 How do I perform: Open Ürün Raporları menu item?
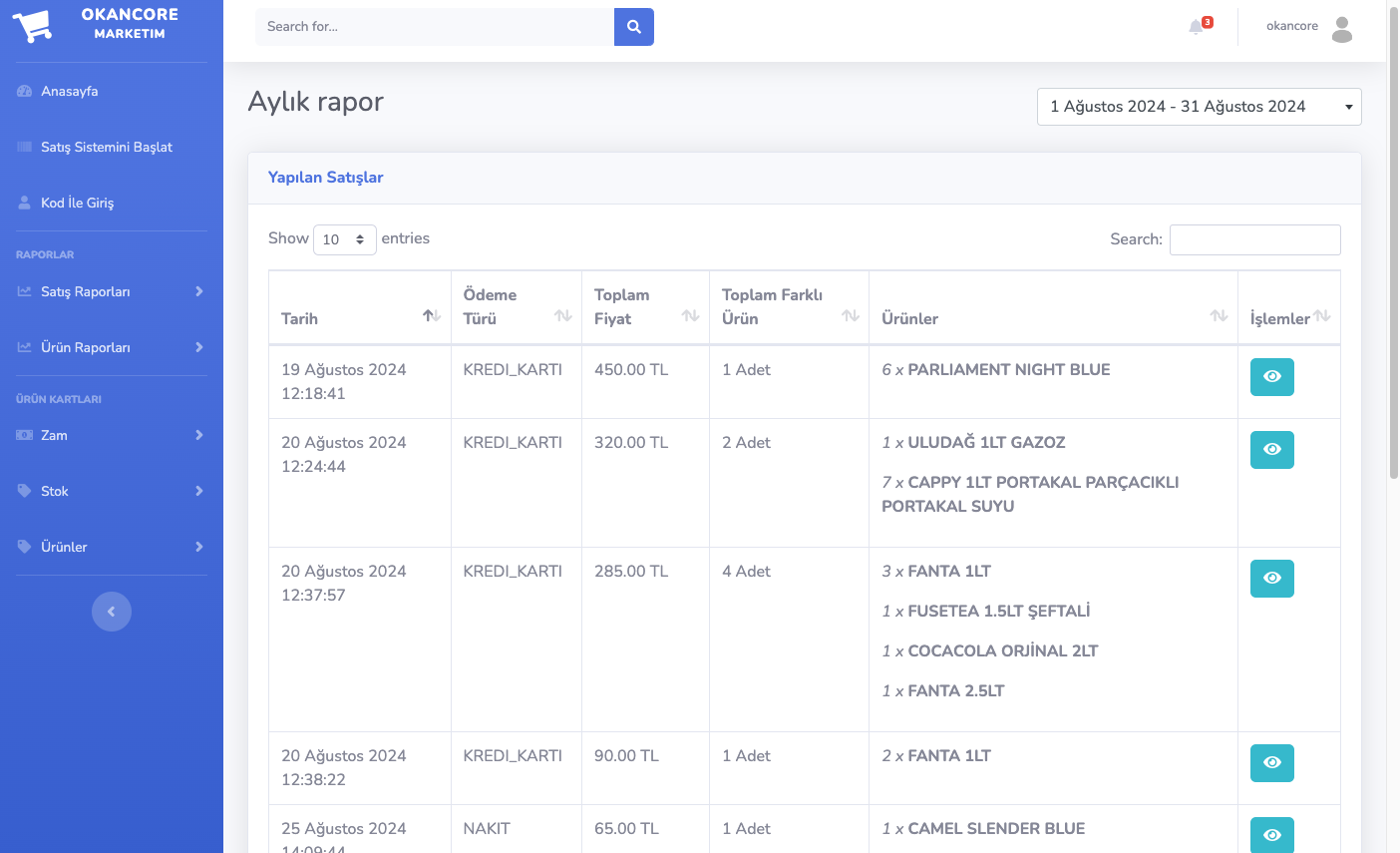112,347
